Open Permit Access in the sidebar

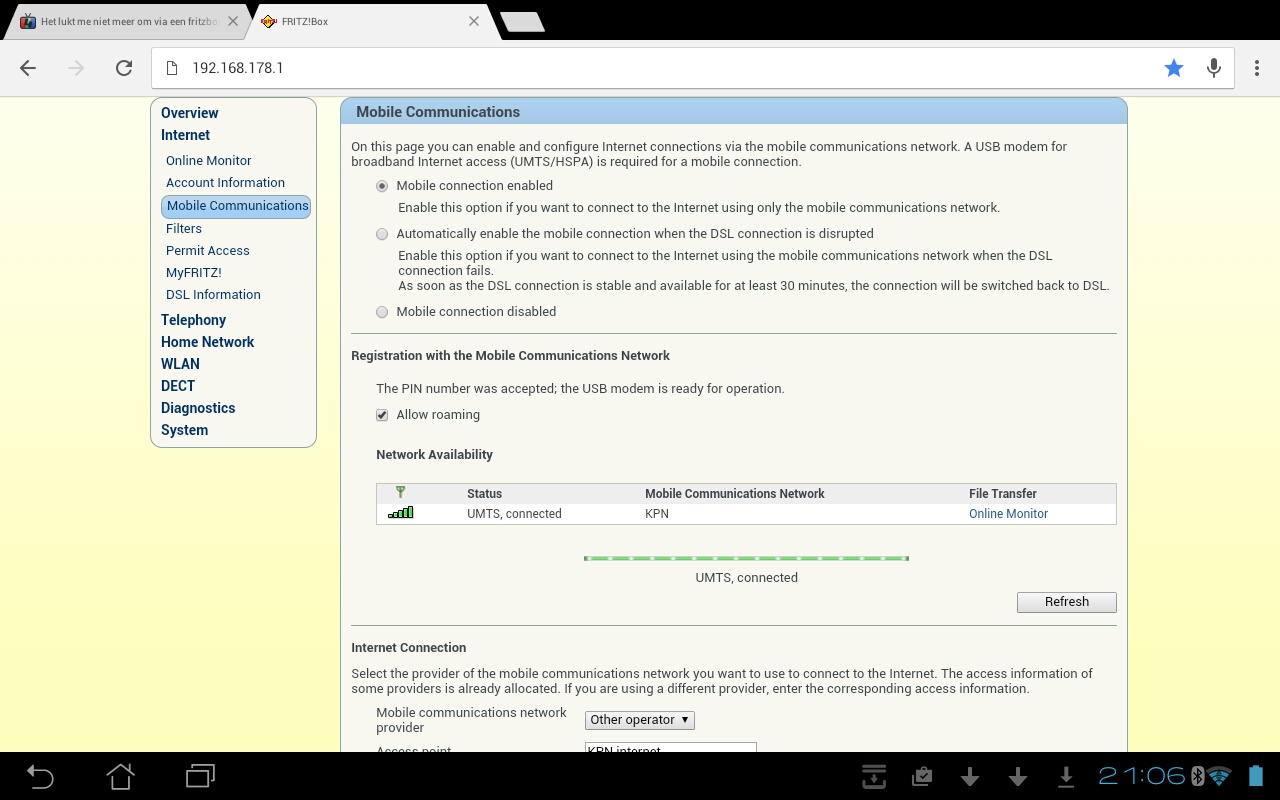[x=208, y=250]
